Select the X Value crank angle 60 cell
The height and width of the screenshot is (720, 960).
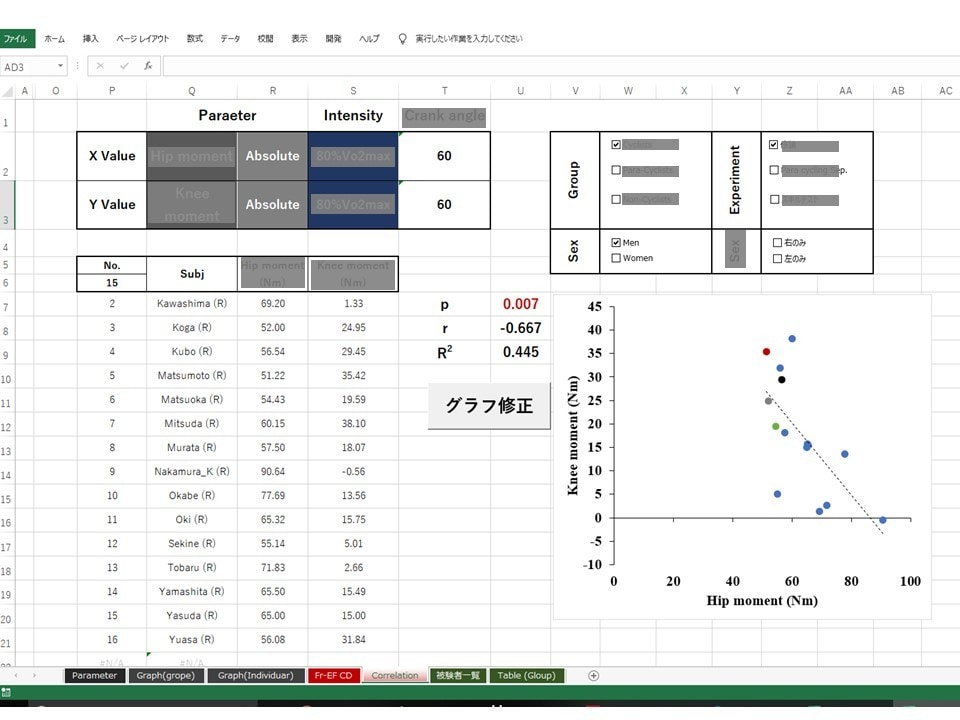(444, 156)
